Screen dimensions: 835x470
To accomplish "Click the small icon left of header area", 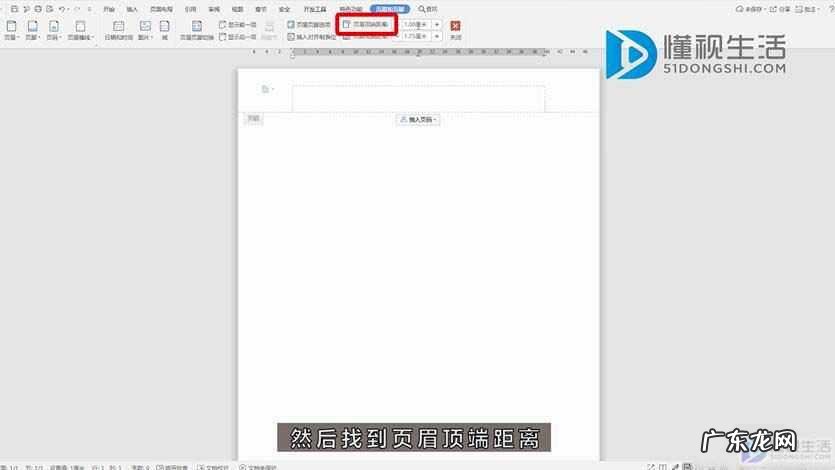I will [265, 89].
